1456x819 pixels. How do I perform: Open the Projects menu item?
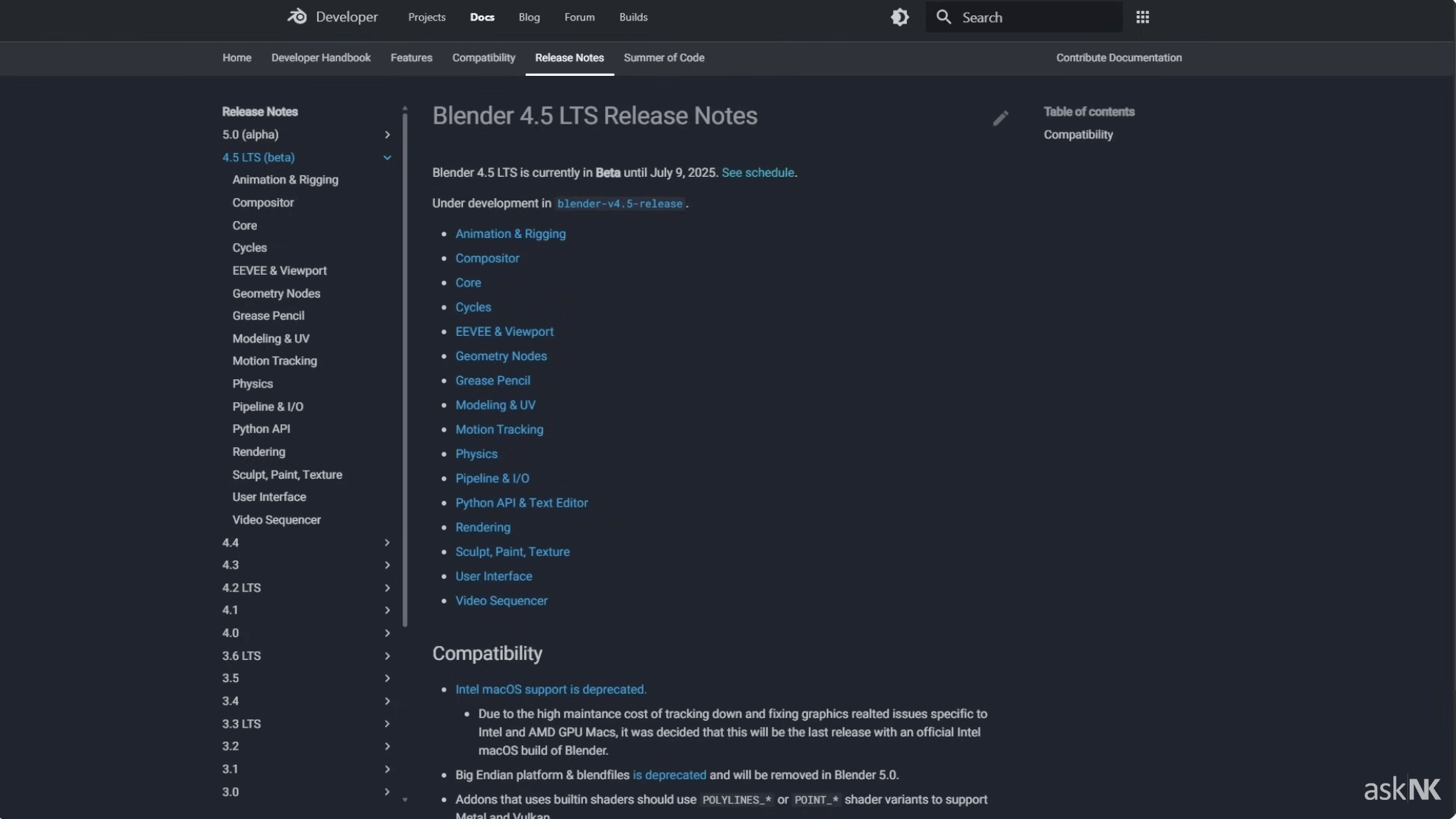tap(427, 17)
